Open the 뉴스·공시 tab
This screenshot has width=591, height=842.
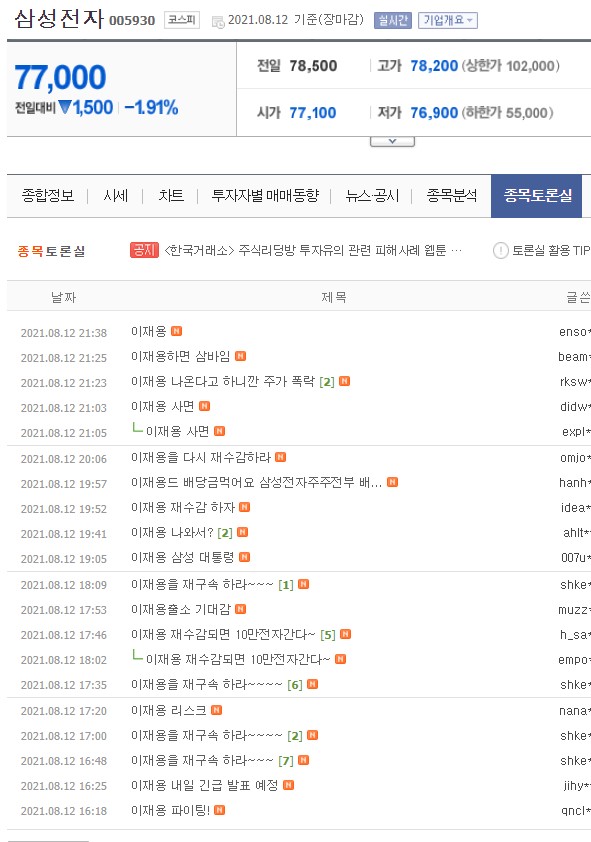tap(372, 195)
